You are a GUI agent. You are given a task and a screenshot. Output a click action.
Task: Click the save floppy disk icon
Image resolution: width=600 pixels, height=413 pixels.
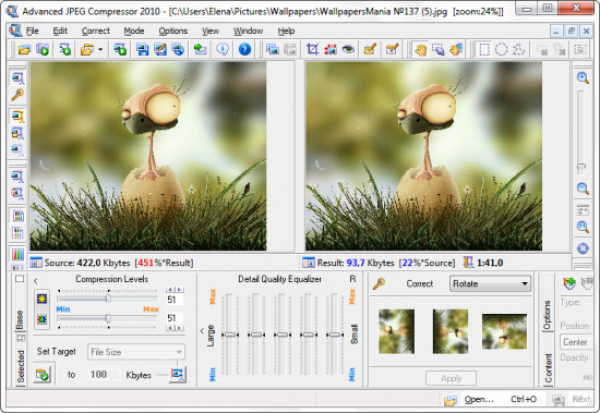point(142,49)
